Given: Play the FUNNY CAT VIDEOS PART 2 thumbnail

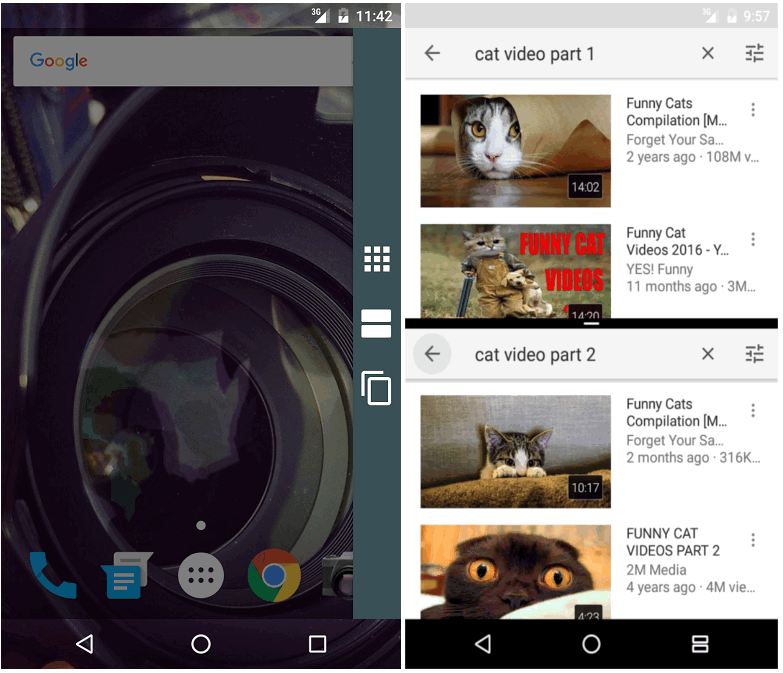Looking at the screenshot, I should [515, 572].
